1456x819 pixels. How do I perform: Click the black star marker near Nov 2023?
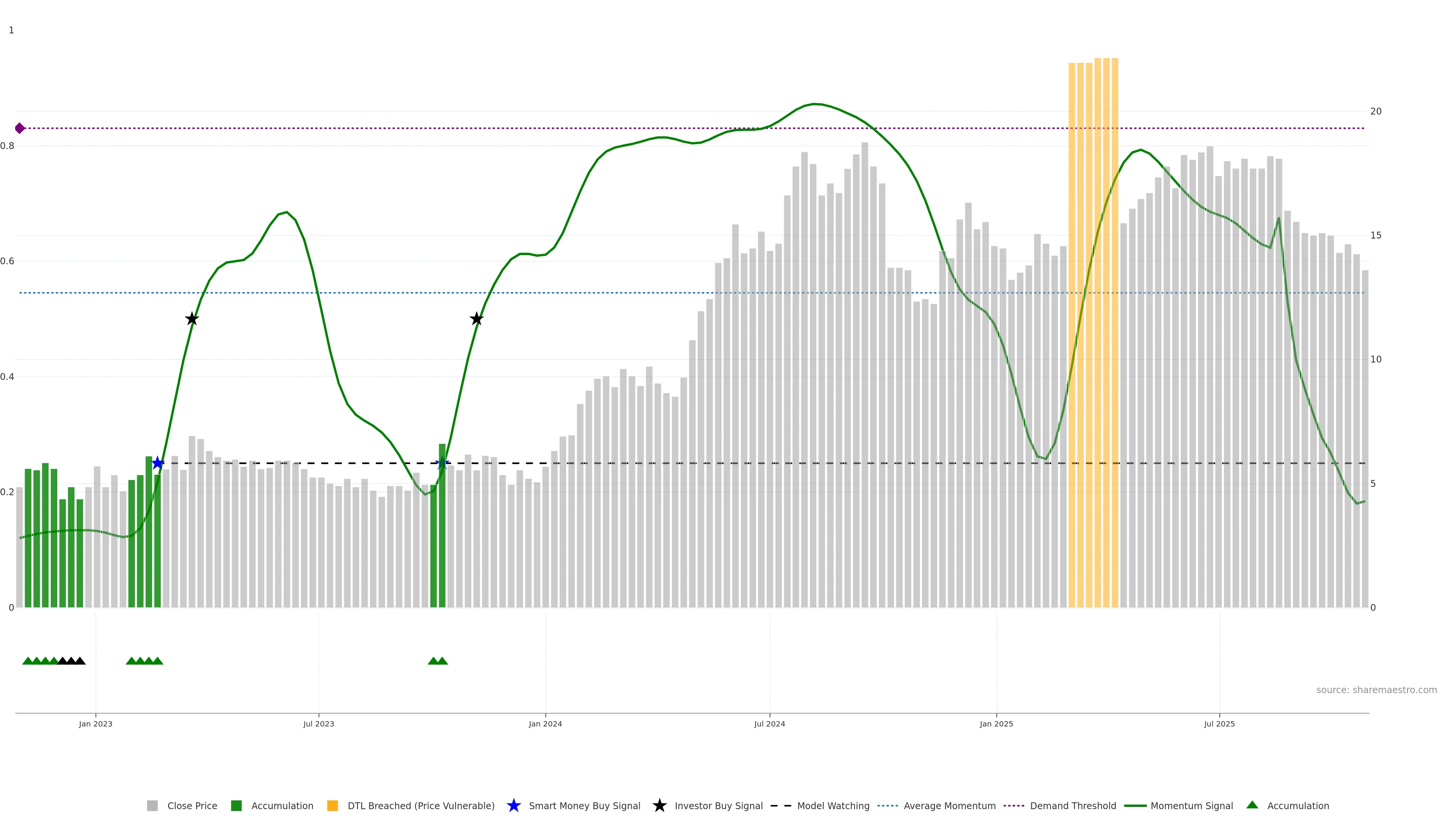pos(477,319)
